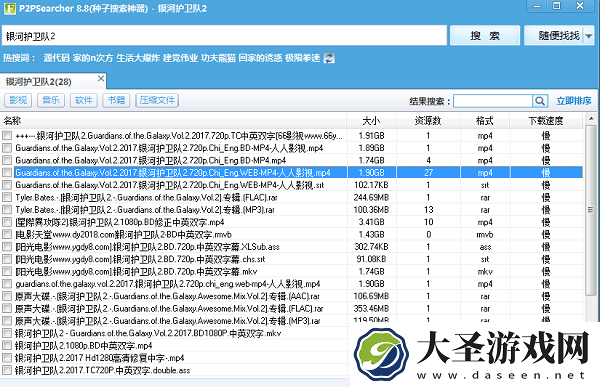Close the 银河护卫队2(28) tab
This screenshot has height=387, width=600.
tap(101, 78)
